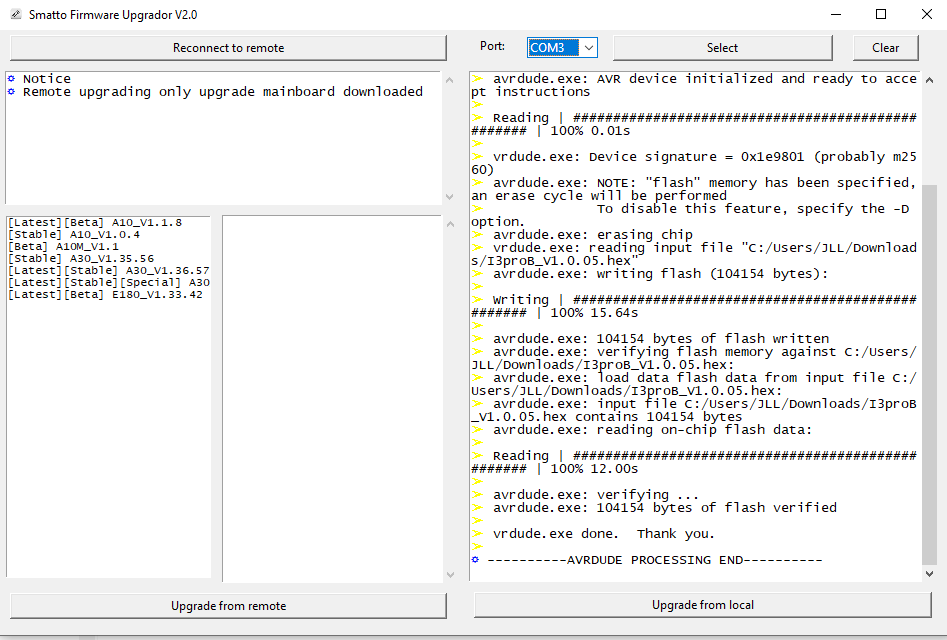Click scroll down arrow of firmware details panel
This screenshot has width=947, height=640.
[450, 574]
